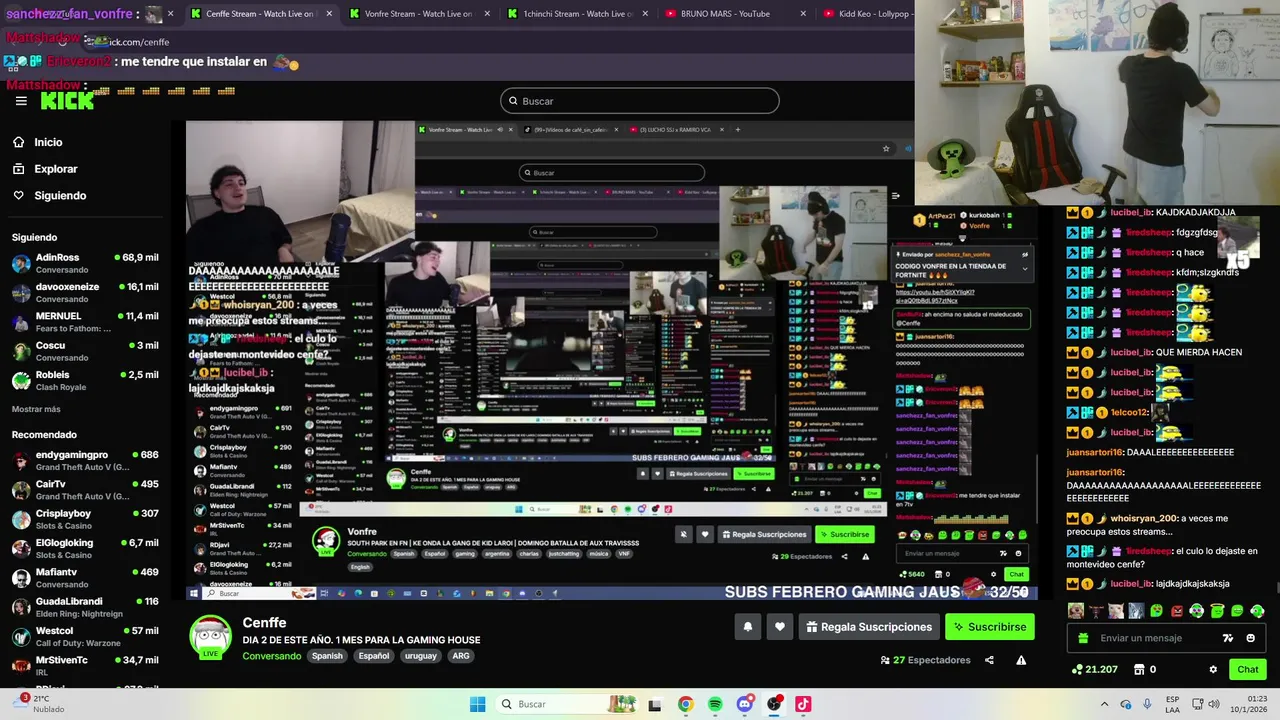Select the uruguay tag

tap(420, 656)
